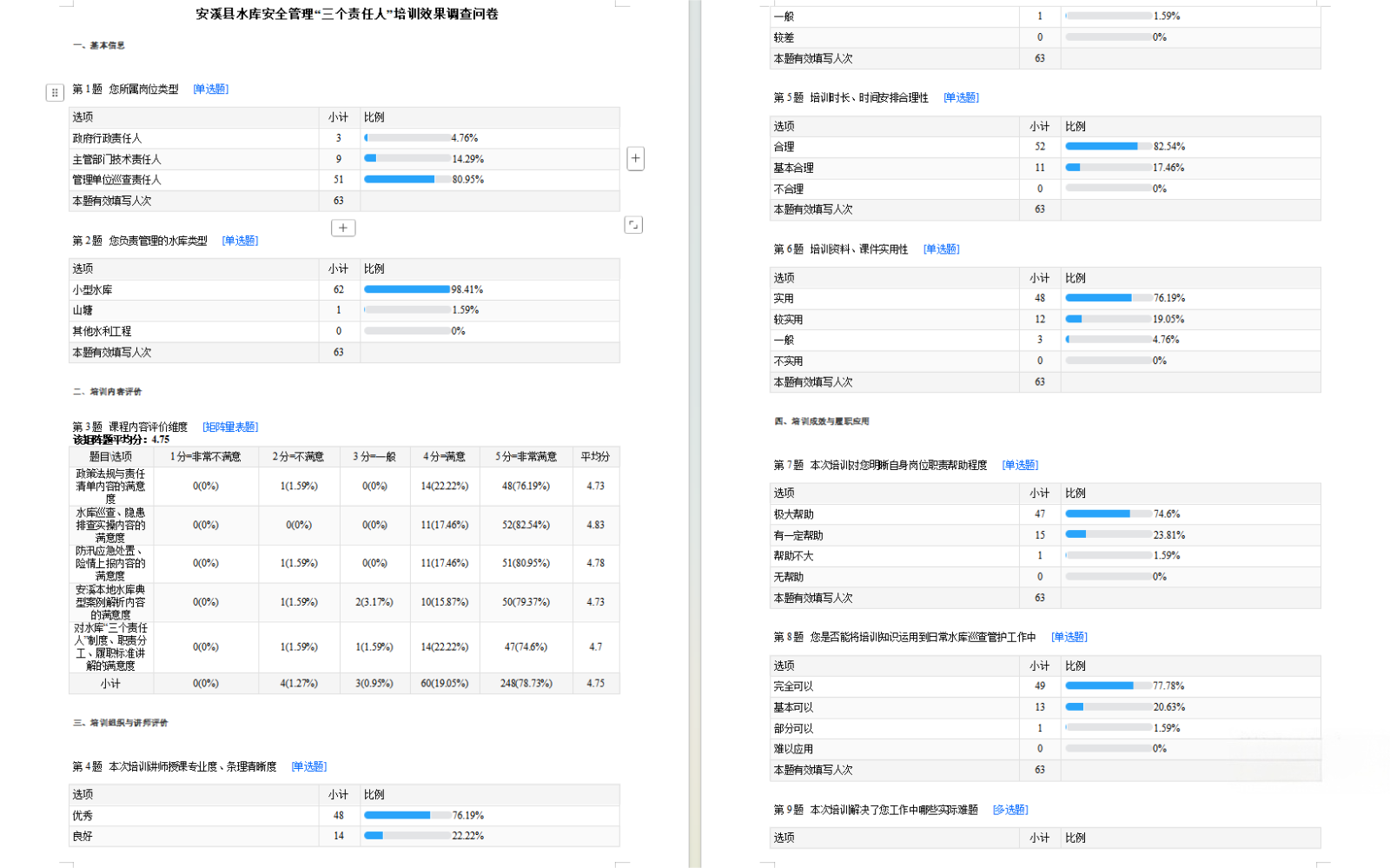Click the [单选题] tag next to question 7

[x=1020, y=465]
